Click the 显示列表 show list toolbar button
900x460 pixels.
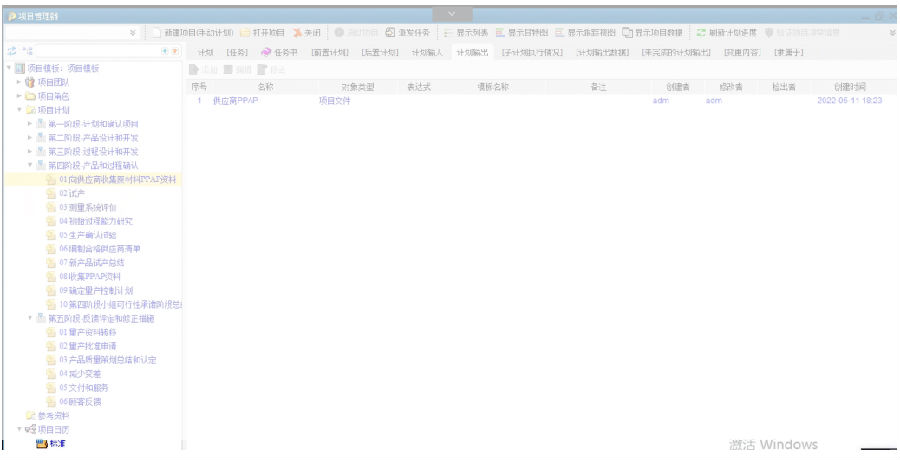466,33
